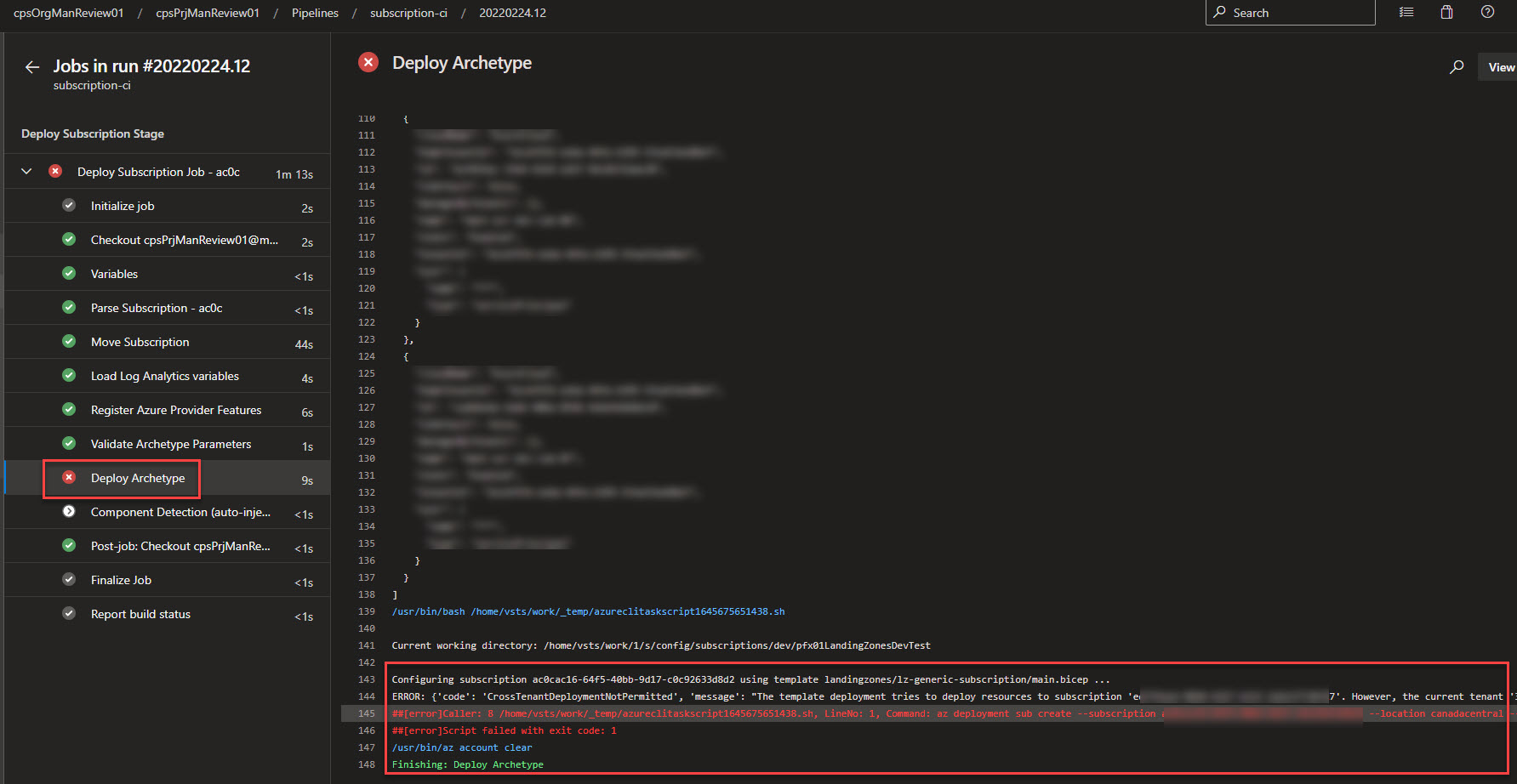Viewport: 1517px width, 784px height.
Task: Click the Current working directory log line
Action: (x=661, y=645)
